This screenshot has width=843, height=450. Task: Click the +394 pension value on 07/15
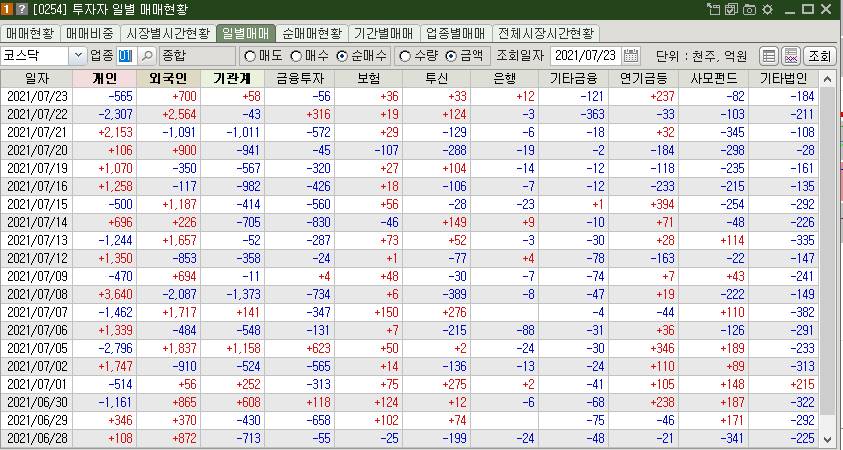[x=662, y=204]
